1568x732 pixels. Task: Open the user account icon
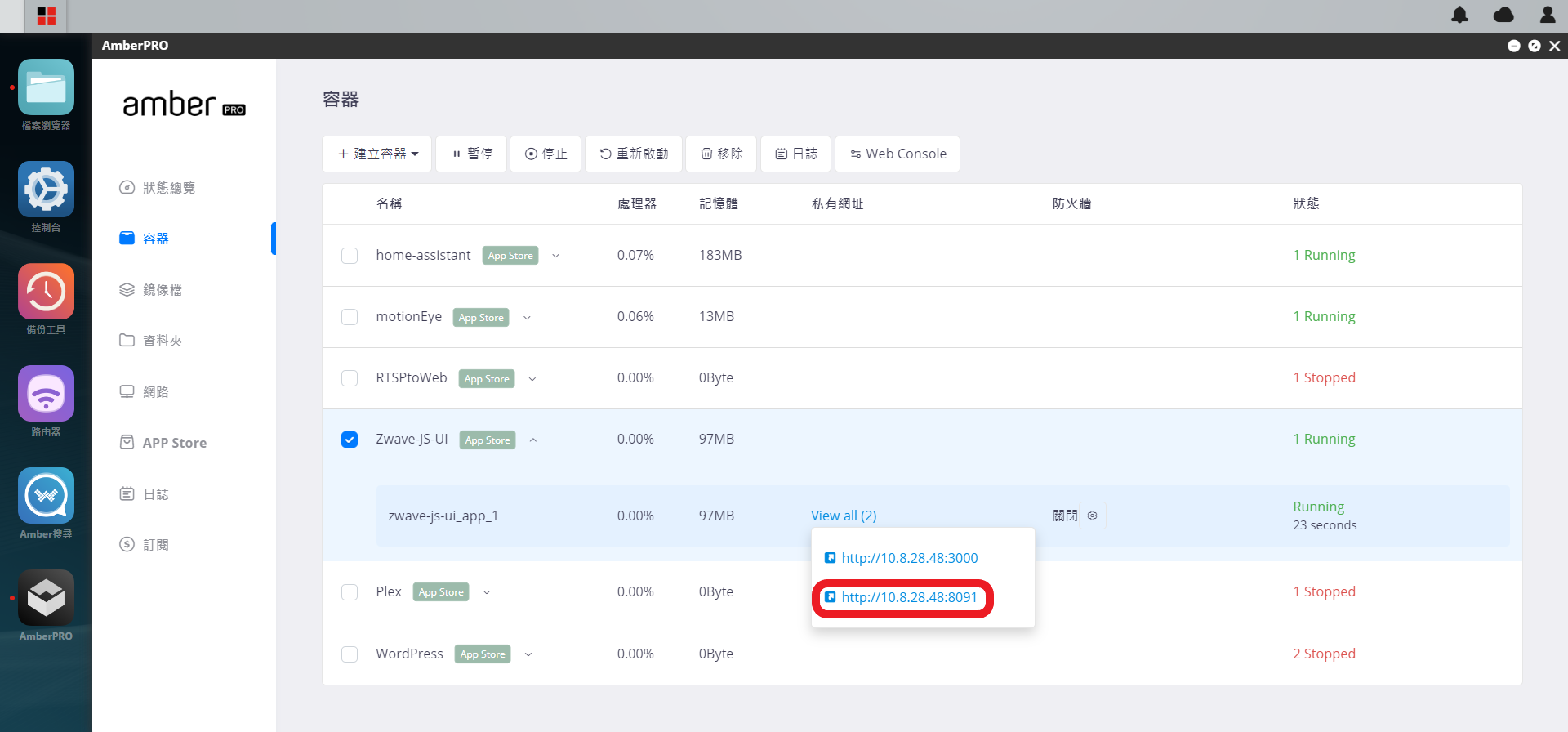tap(1548, 15)
